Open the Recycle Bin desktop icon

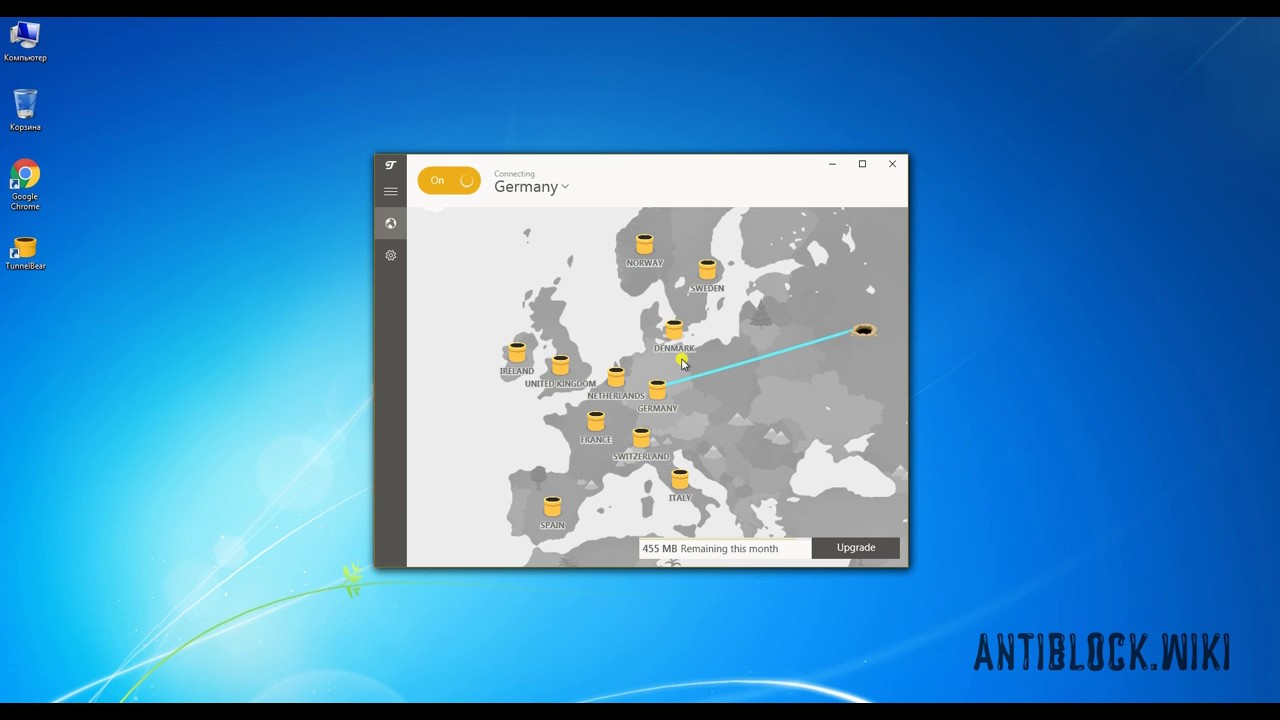(x=25, y=110)
